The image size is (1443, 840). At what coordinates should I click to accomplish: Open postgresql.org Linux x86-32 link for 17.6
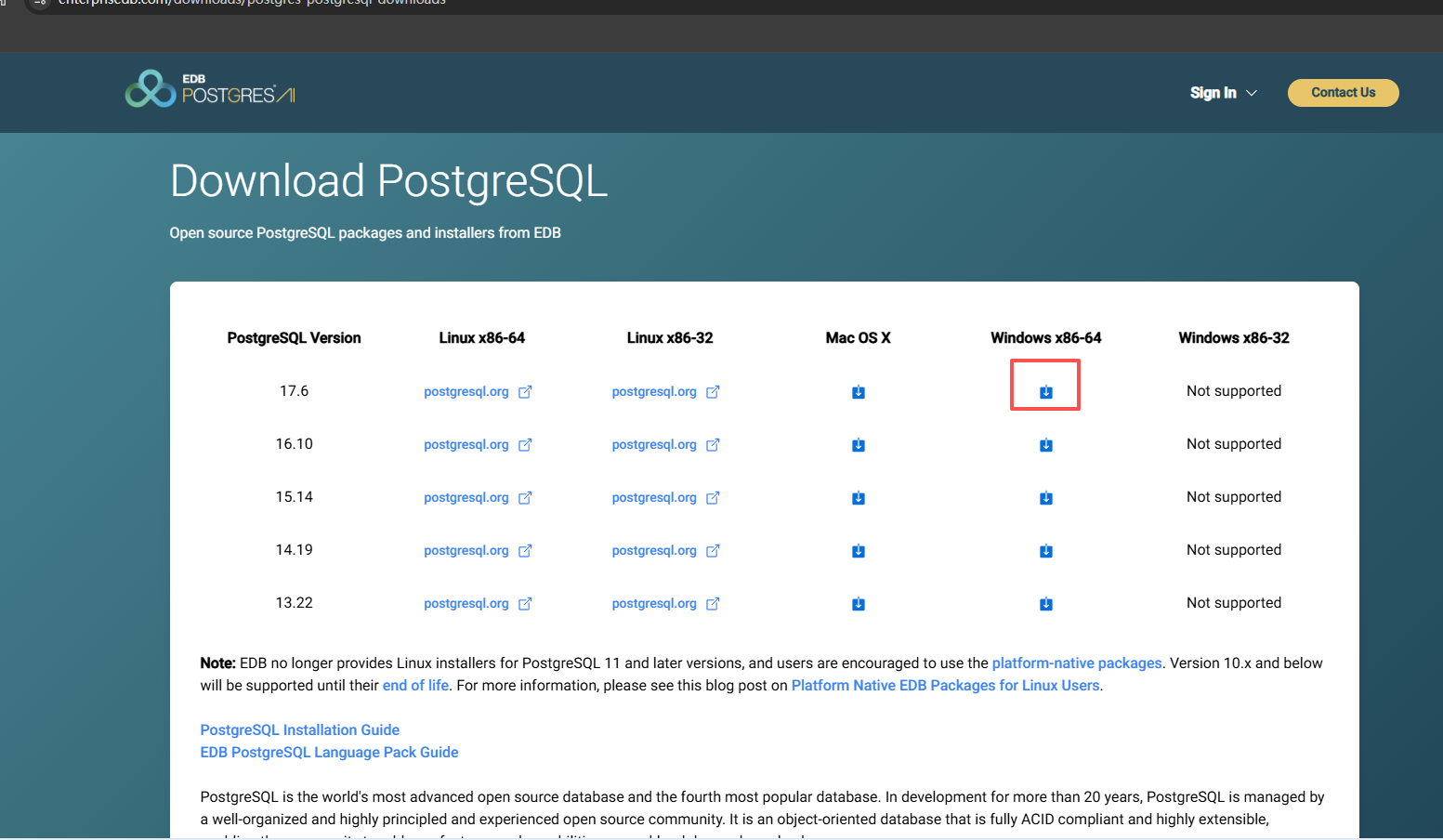tap(665, 391)
